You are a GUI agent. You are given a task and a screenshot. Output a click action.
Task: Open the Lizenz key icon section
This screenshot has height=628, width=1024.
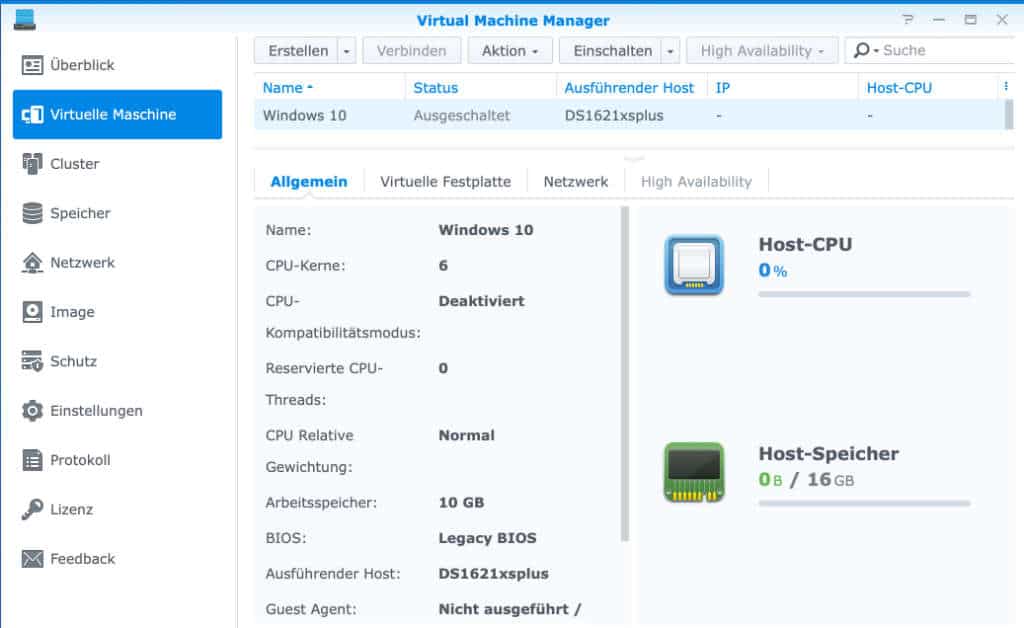tap(32, 509)
